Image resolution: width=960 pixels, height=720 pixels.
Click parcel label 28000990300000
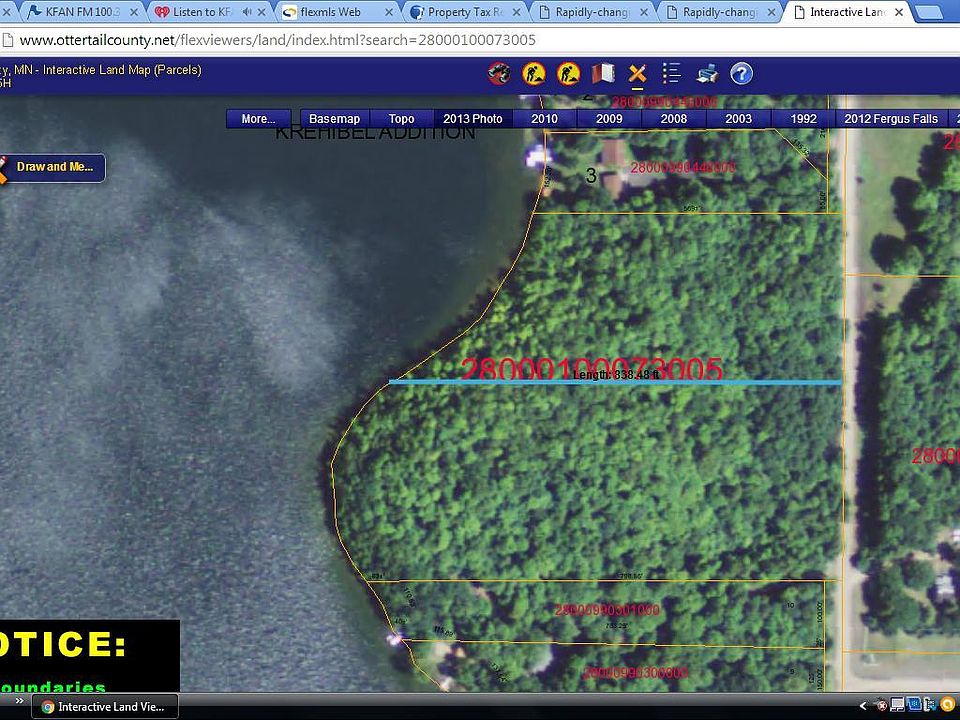pos(636,673)
